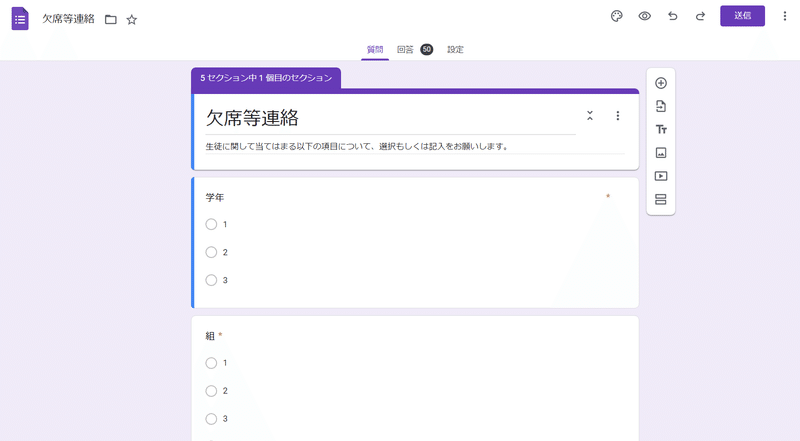This screenshot has height=441, width=800.
Task: Edit the form description text field
Action: point(415,146)
